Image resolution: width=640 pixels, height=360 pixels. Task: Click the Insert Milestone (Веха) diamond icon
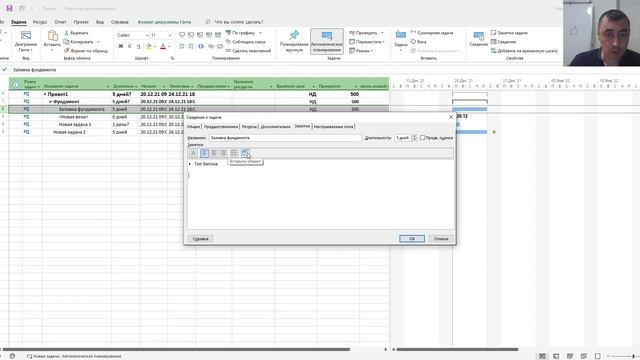point(413,42)
